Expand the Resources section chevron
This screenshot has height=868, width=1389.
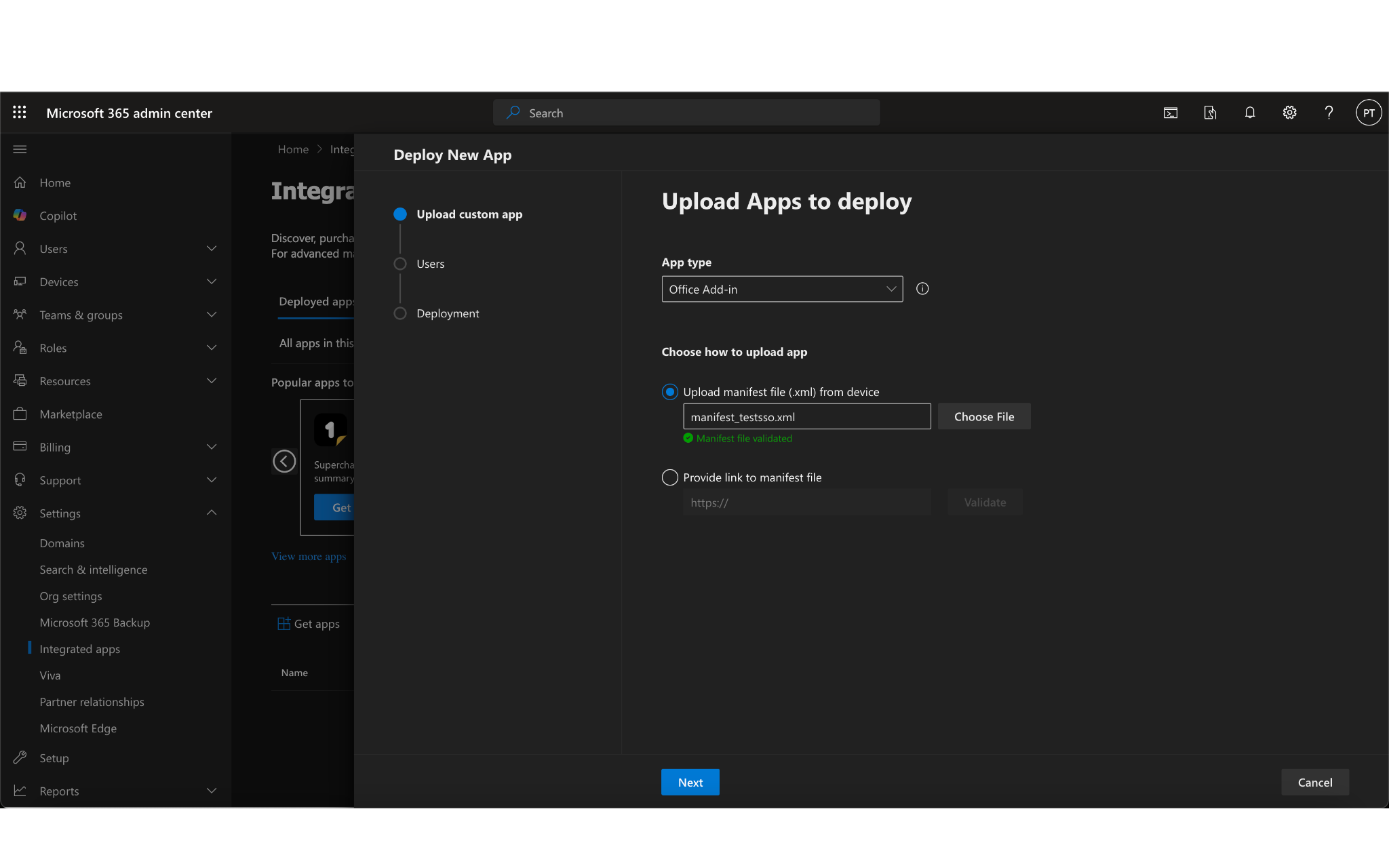click(212, 381)
